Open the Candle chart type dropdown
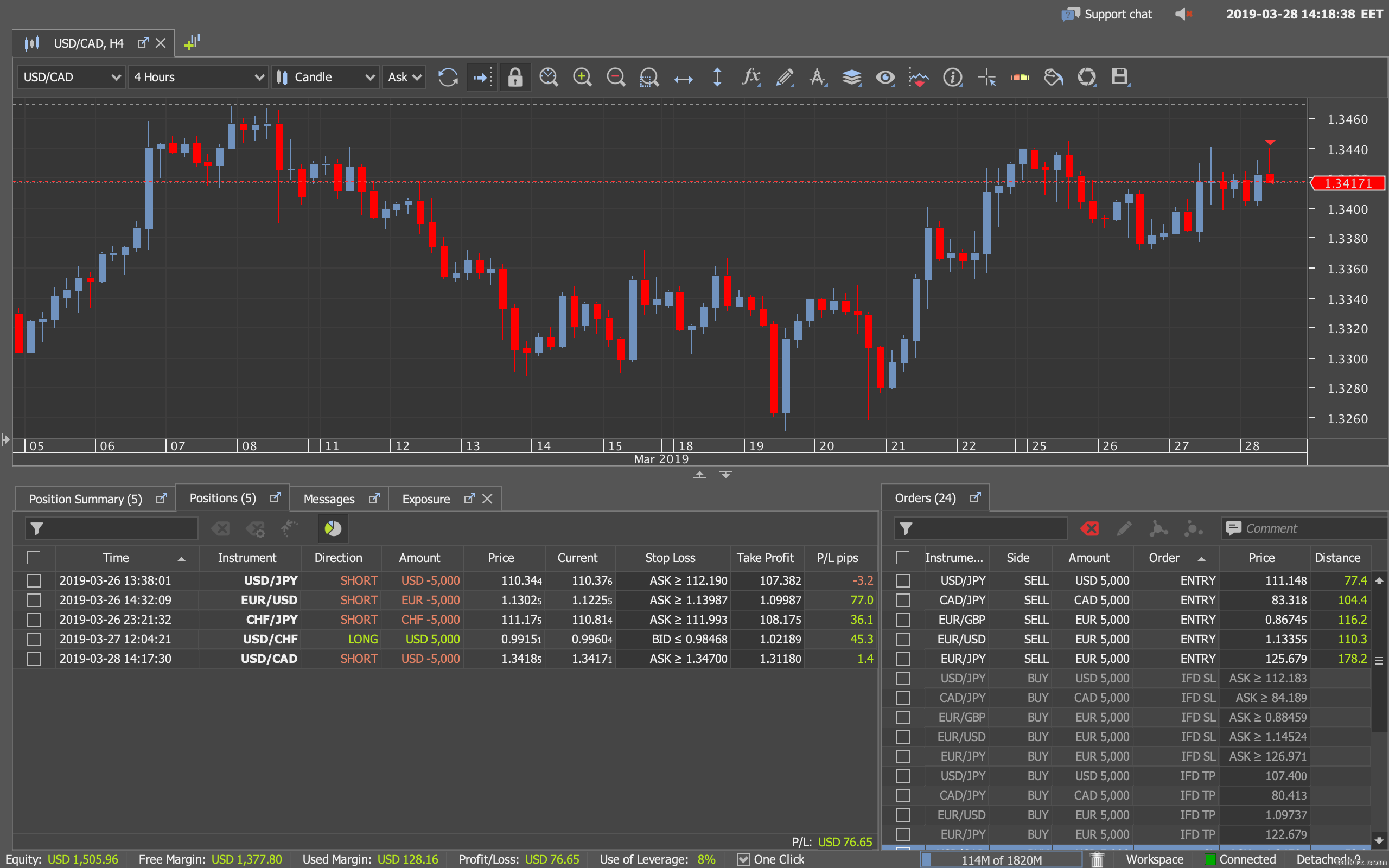This screenshot has height=868, width=1389. tap(325, 77)
